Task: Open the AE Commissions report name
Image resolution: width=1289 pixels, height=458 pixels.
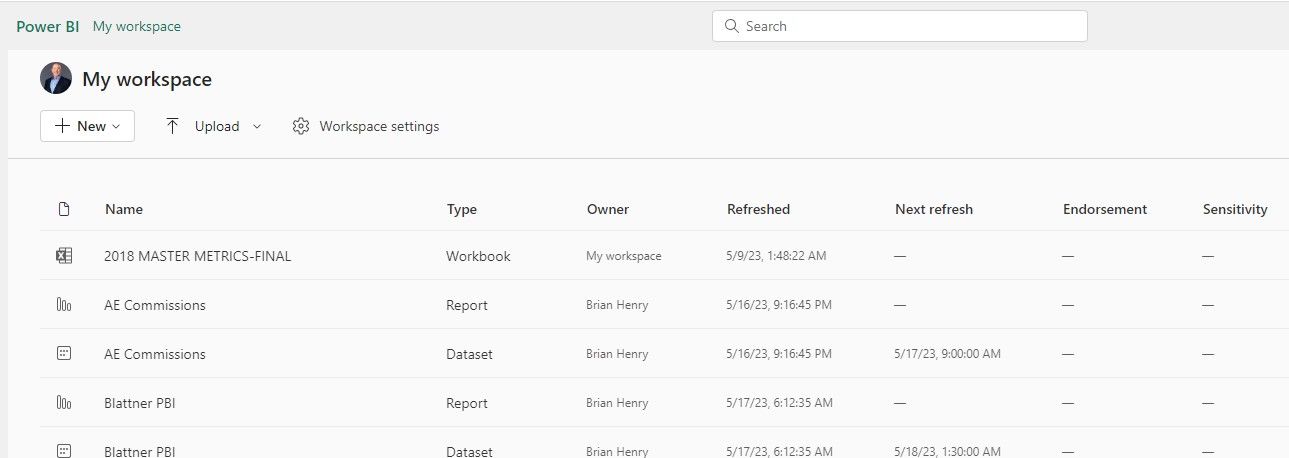Action: 155,305
